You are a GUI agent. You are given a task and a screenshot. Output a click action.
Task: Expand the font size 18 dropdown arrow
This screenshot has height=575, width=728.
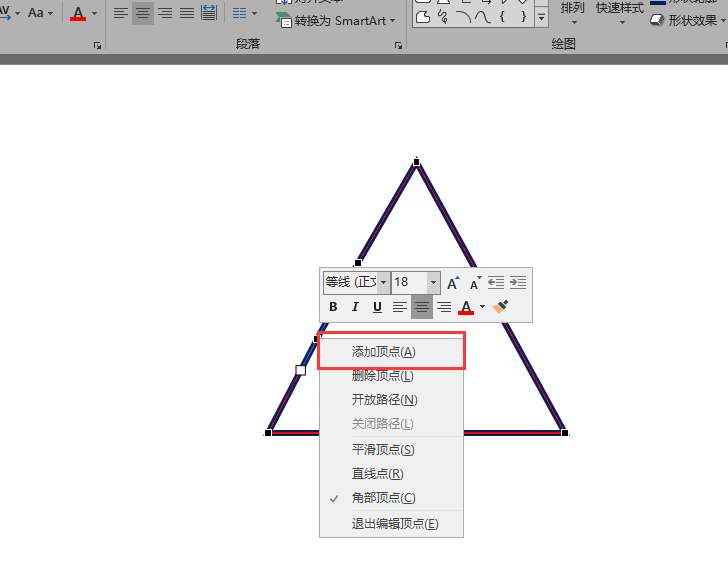click(x=433, y=282)
